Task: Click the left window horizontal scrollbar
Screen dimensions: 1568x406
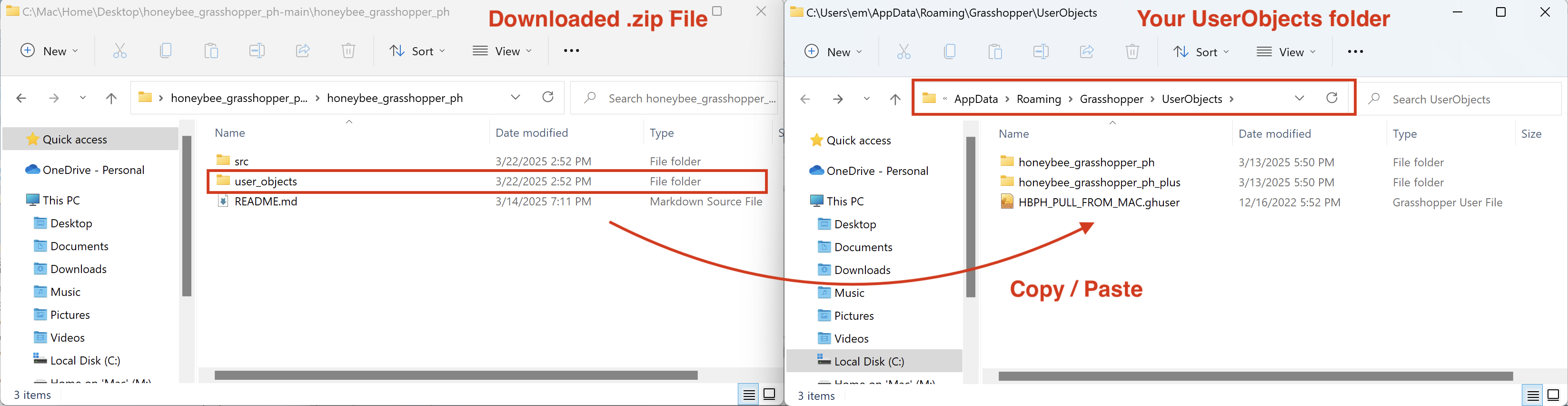Action: (456, 375)
